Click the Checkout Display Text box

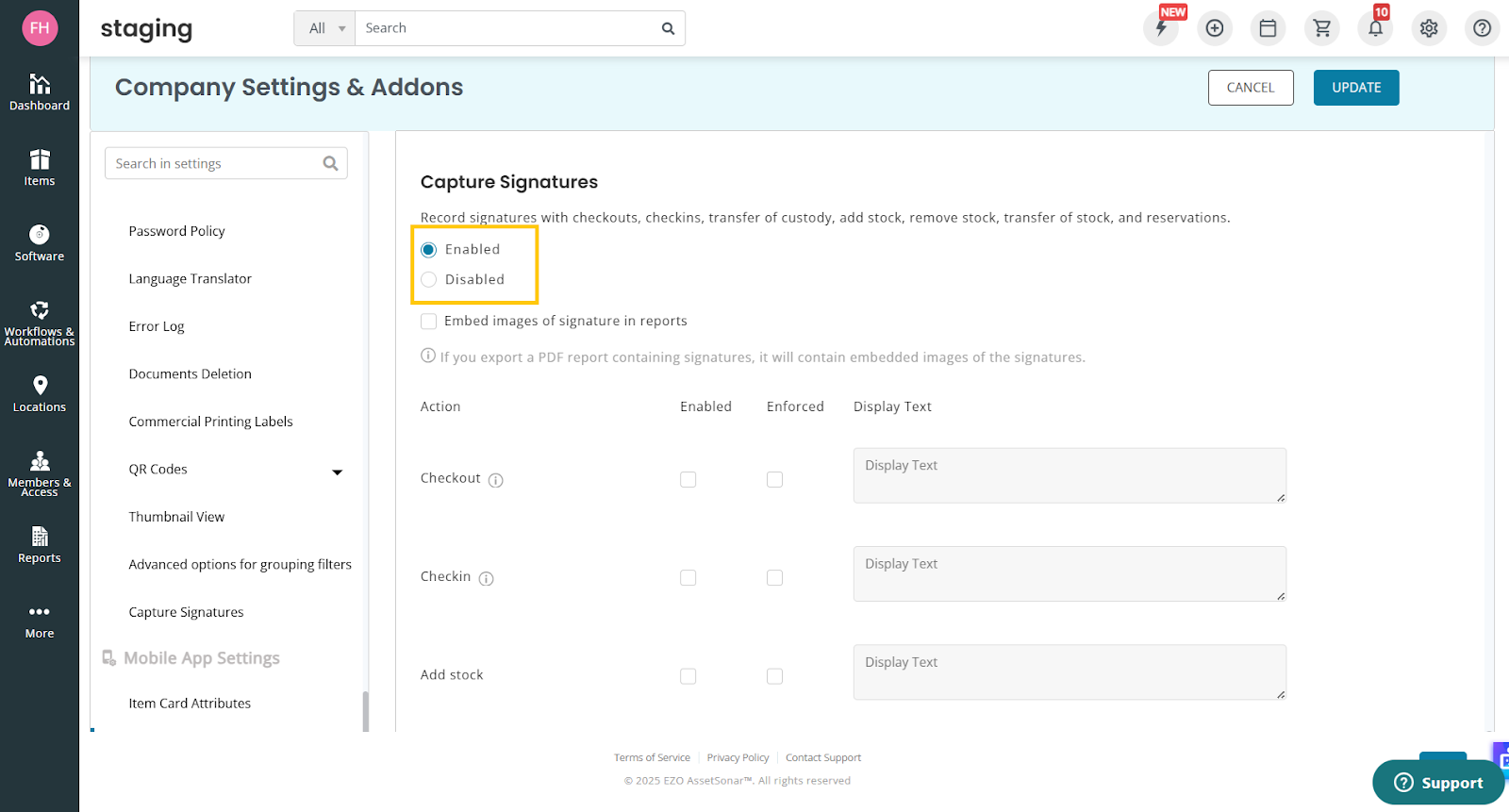1070,475
